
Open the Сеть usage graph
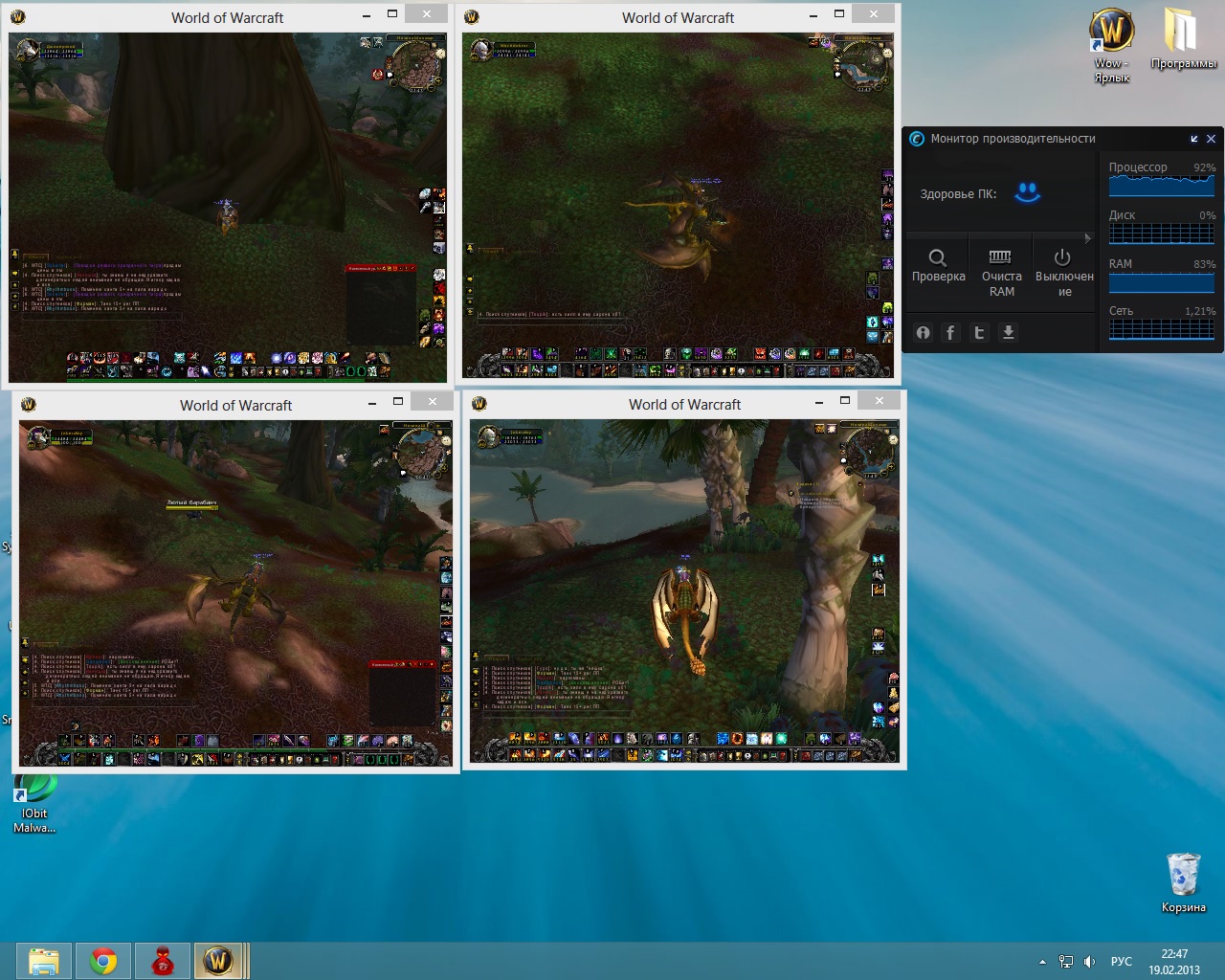pos(1162,329)
